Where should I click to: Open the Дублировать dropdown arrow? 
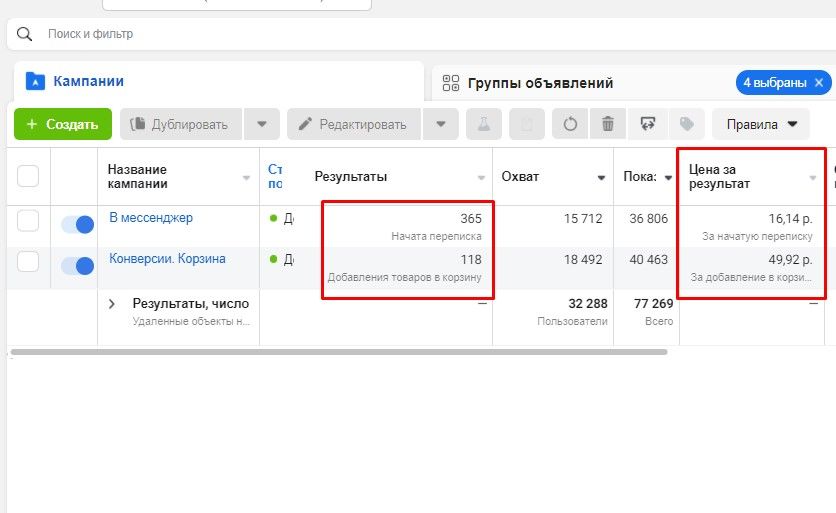click(x=262, y=124)
